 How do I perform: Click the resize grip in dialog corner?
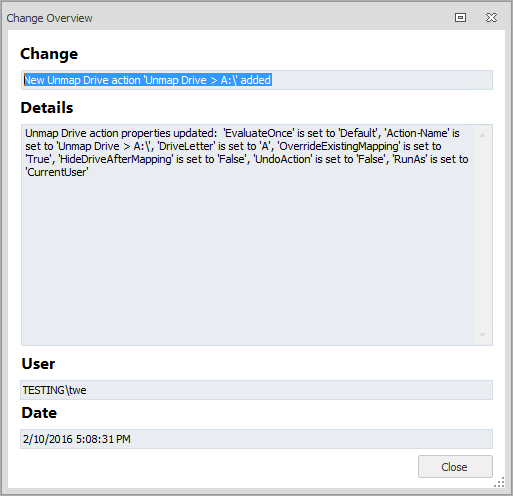[499, 482]
